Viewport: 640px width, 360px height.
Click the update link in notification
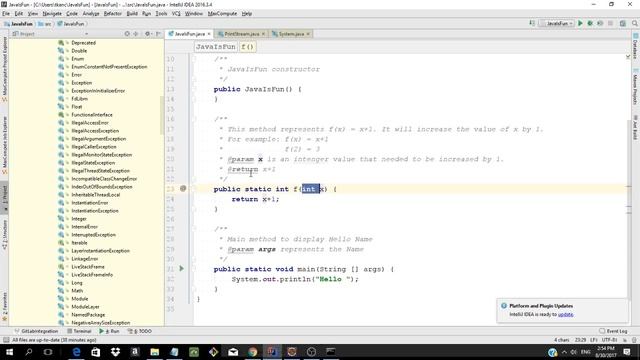[565, 314]
